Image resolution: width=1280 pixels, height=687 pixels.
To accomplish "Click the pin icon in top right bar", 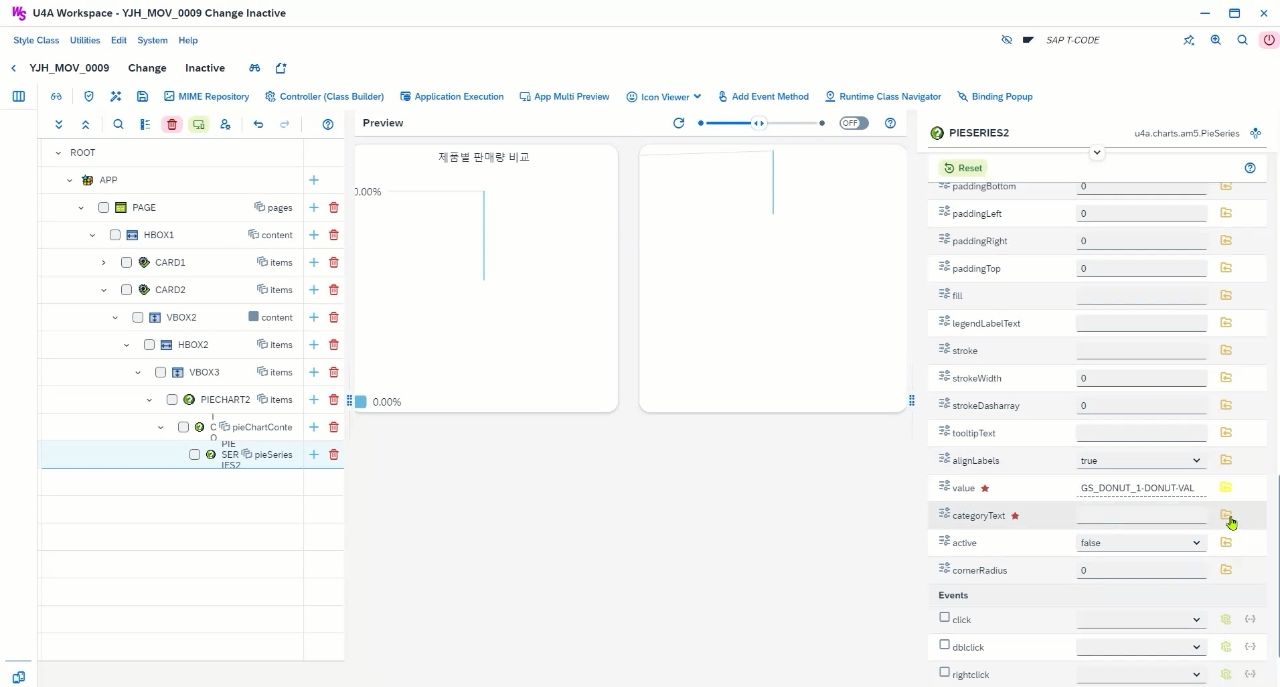I will [x=1189, y=40].
